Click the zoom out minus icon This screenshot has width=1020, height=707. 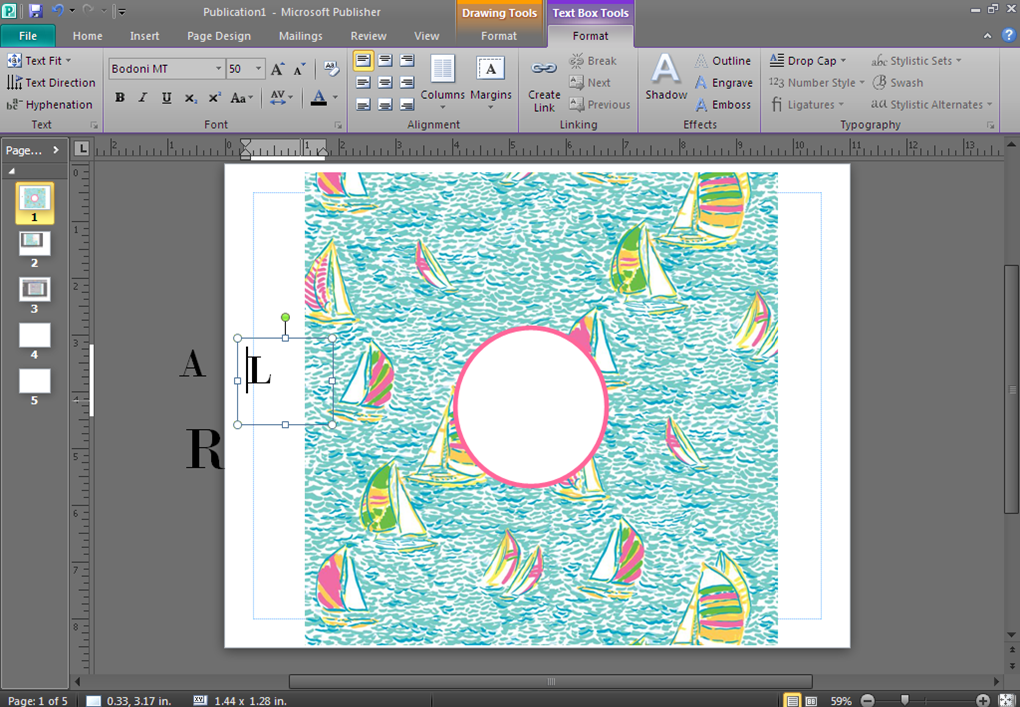868,700
